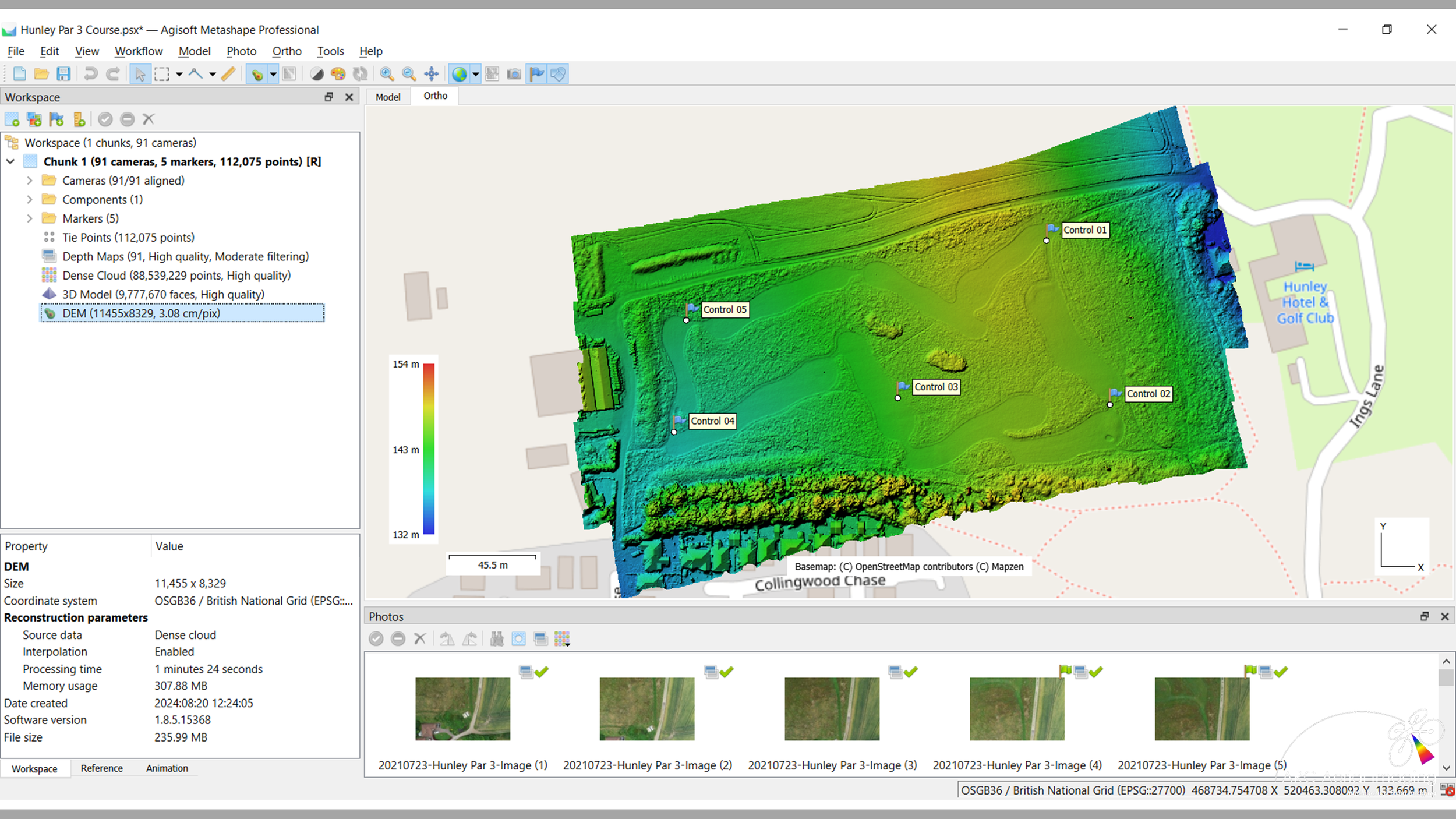Toggle the Show Shapes button

click(x=558, y=74)
